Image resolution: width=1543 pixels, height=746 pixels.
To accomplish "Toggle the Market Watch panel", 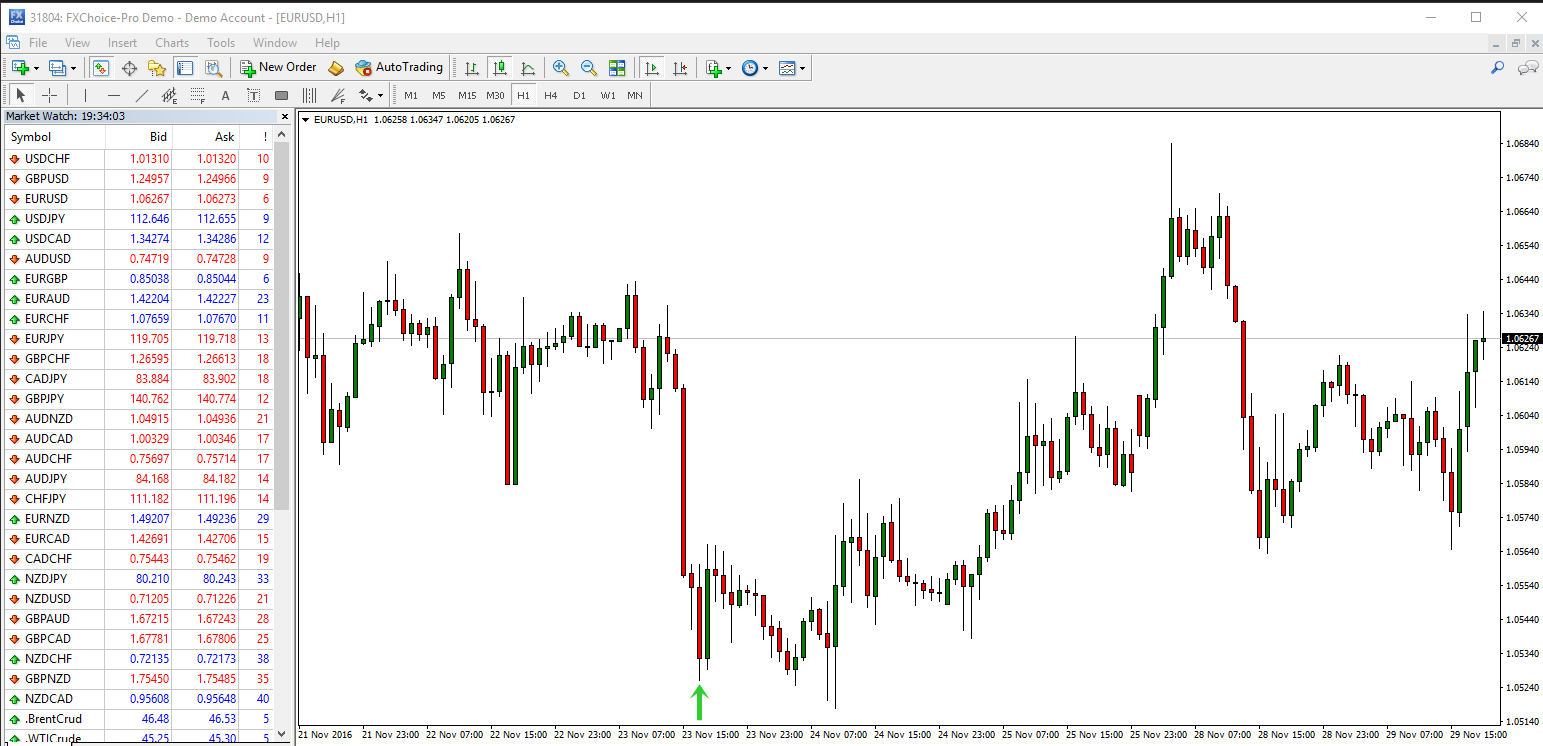I will [100, 68].
